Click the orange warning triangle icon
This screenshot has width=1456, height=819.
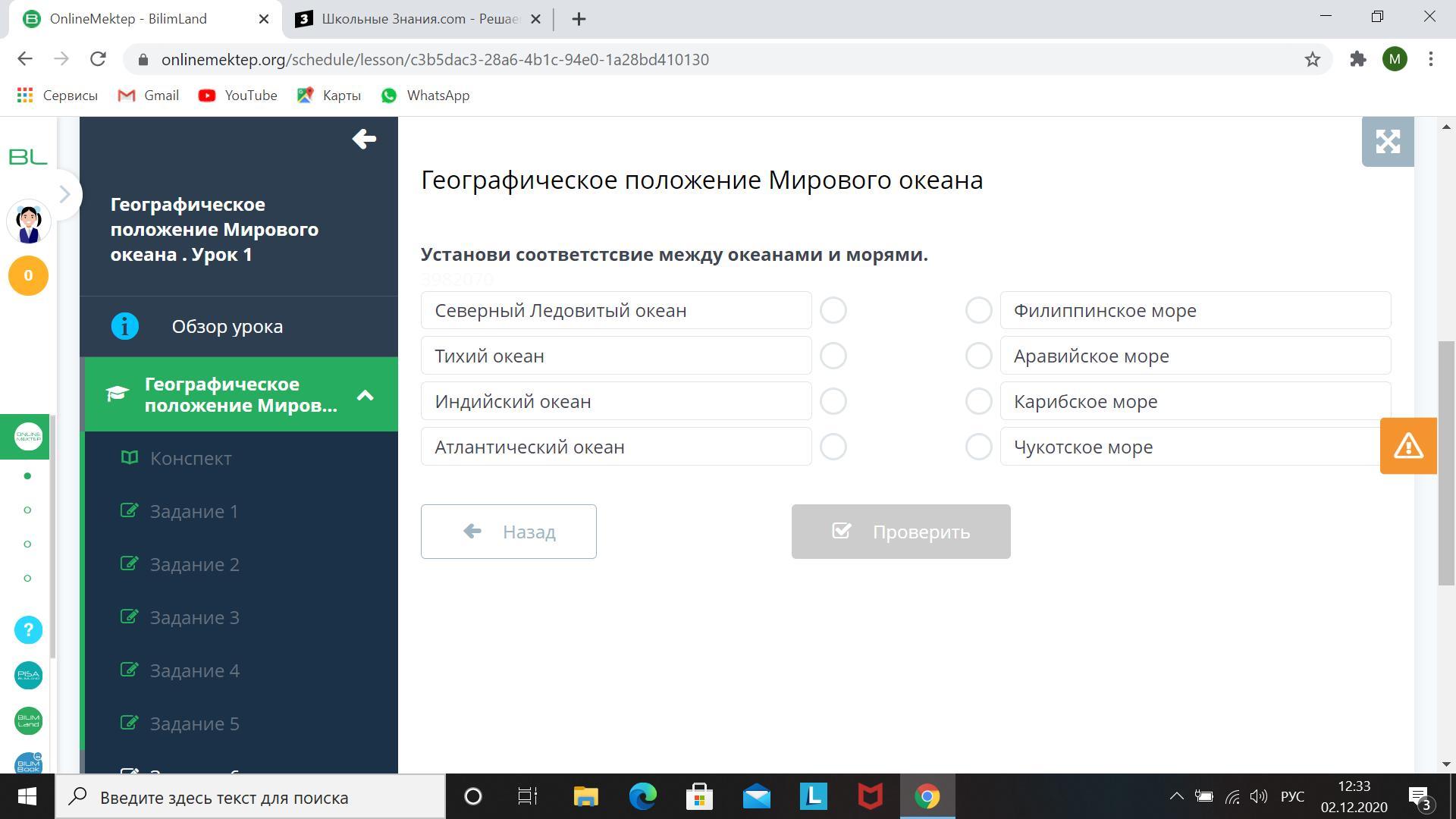[1407, 446]
